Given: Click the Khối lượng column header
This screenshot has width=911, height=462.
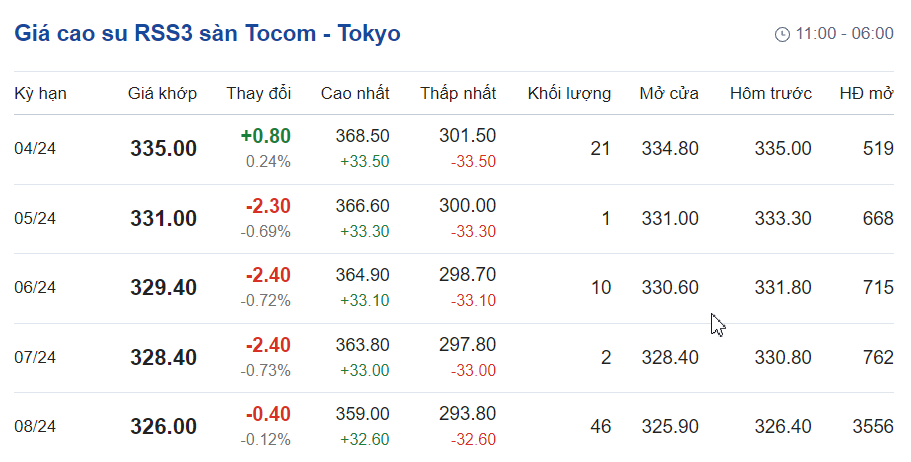Looking at the screenshot, I should click(569, 94).
